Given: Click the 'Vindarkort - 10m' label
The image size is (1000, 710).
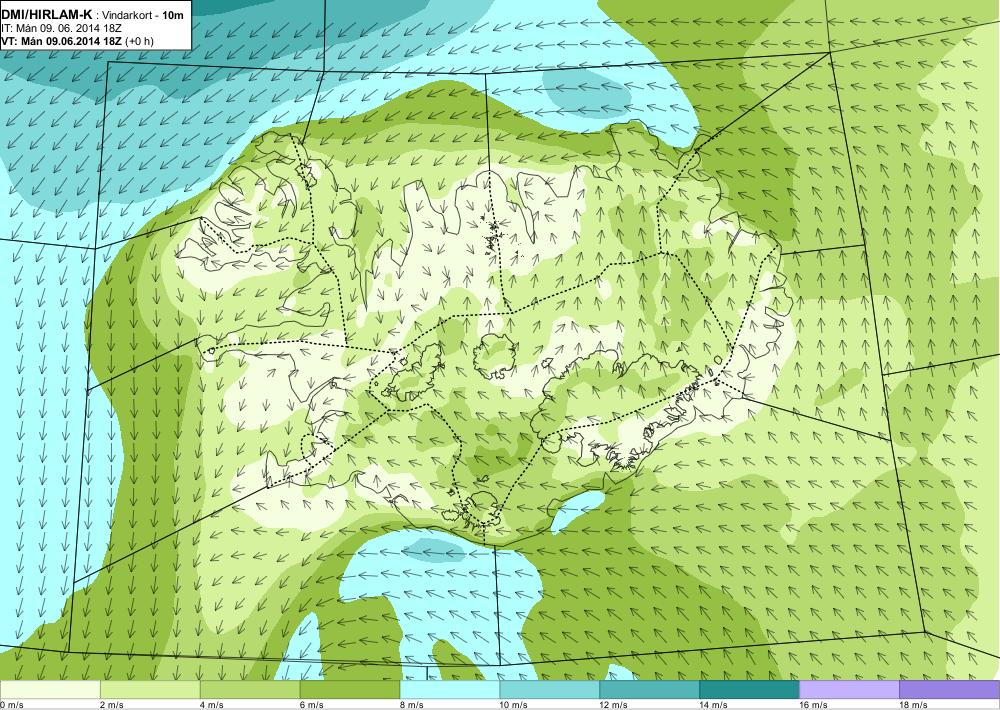Looking at the screenshot, I should coord(143,15).
